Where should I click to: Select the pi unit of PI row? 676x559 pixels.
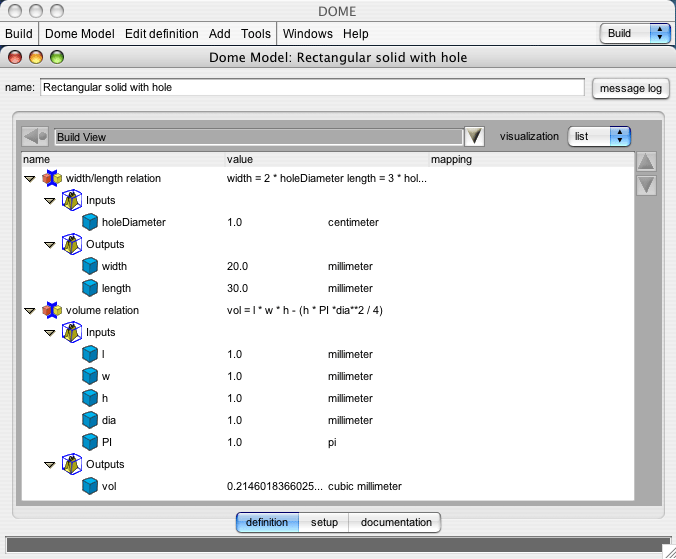[x=332, y=443]
